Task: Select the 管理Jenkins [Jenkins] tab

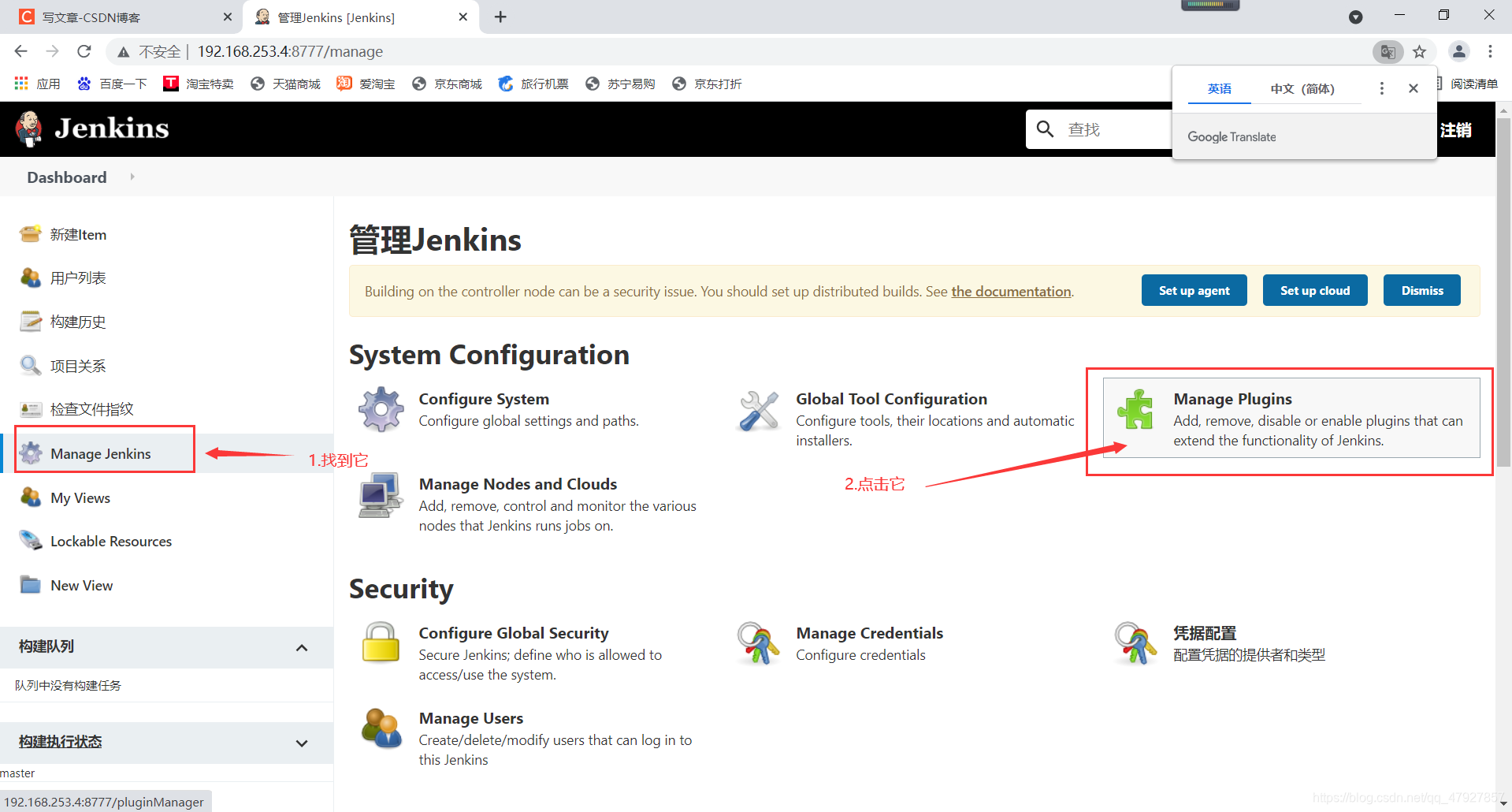Action: (x=362, y=17)
